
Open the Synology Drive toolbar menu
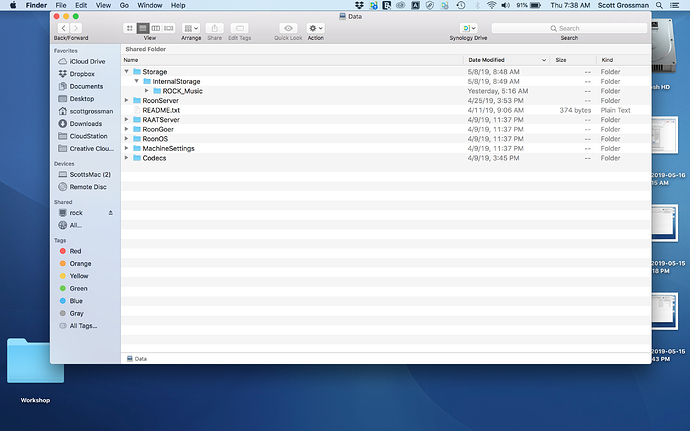pos(468,28)
